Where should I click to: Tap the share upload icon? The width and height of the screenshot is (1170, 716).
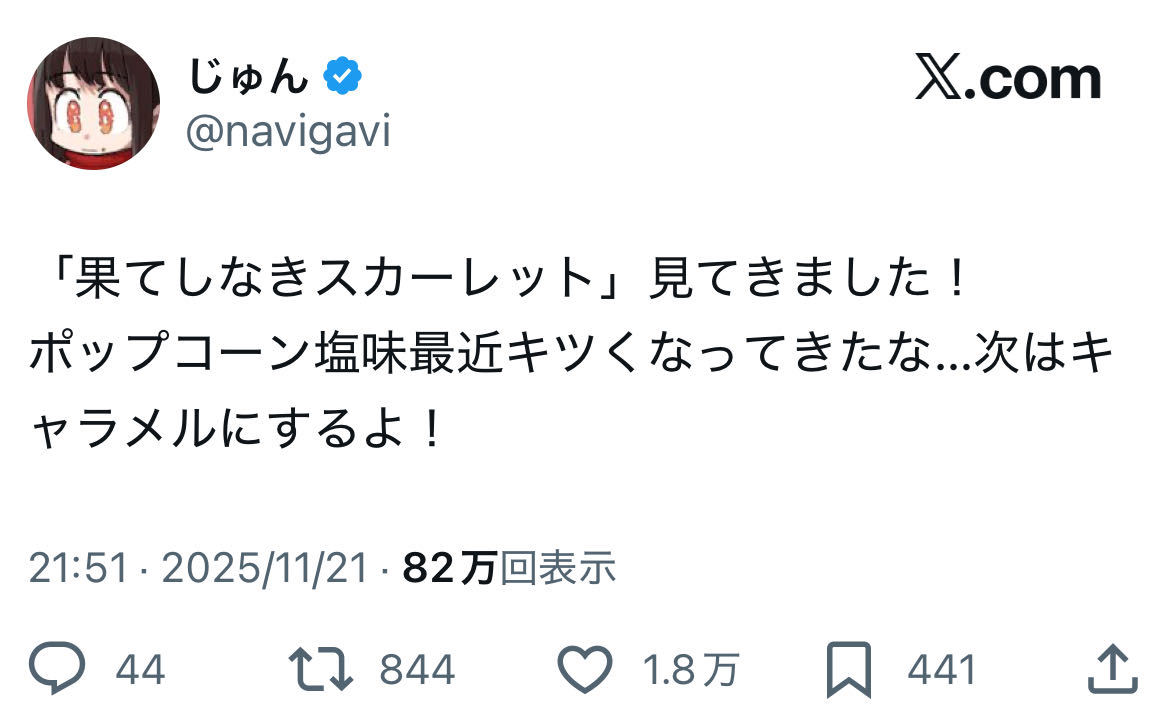click(1111, 668)
